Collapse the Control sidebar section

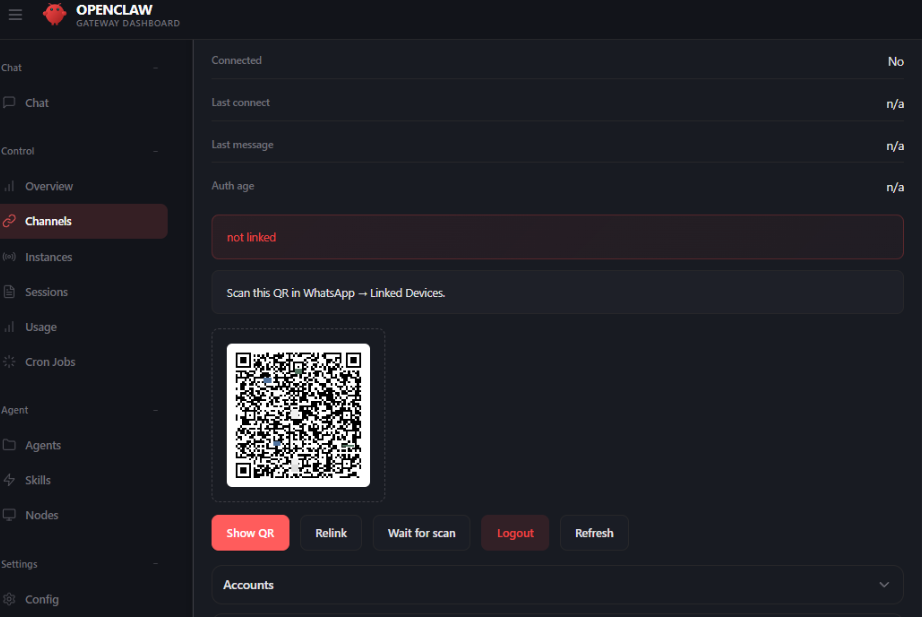(x=155, y=151)
